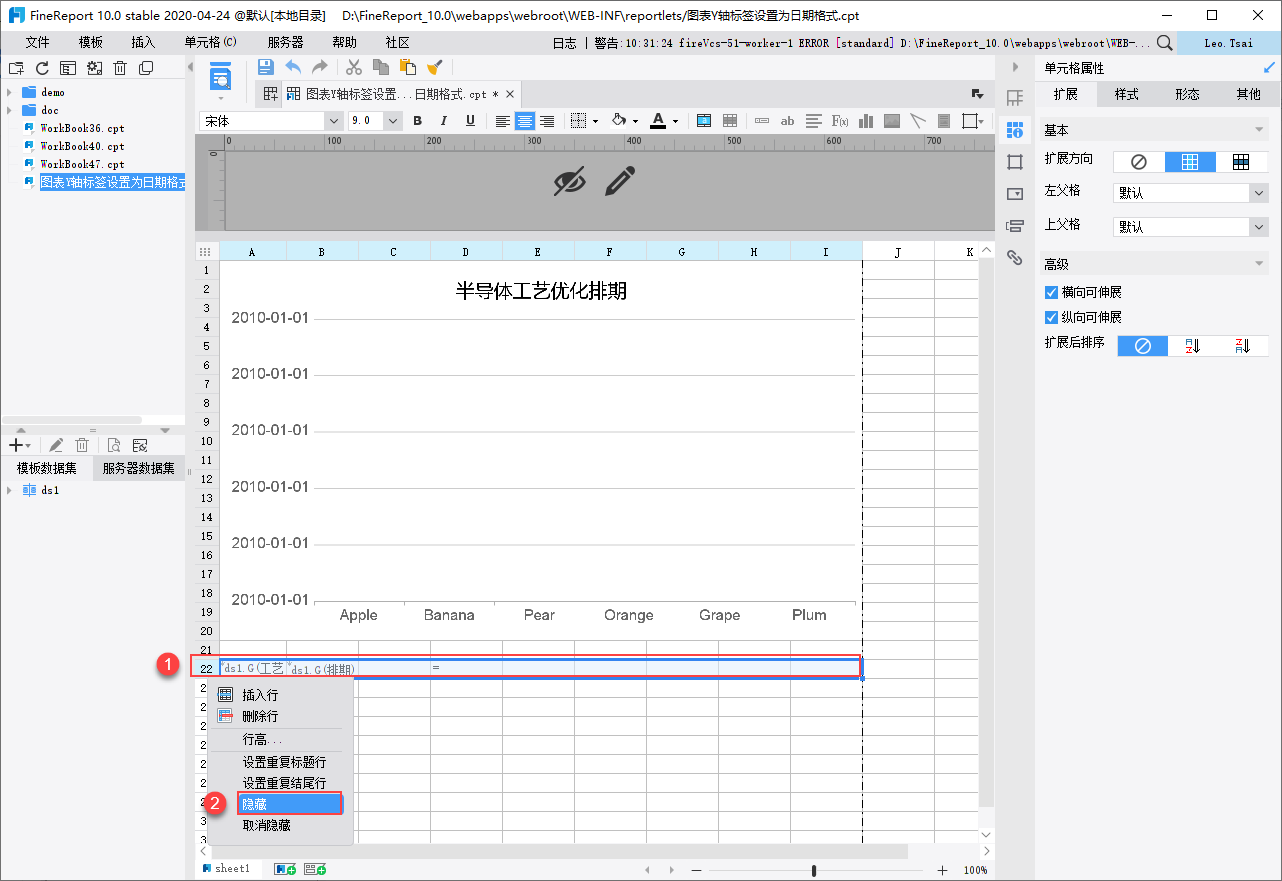Viewport: 1282px width, 881px height.
Task: Open the 插入 menu
Action: pos(143,42)
